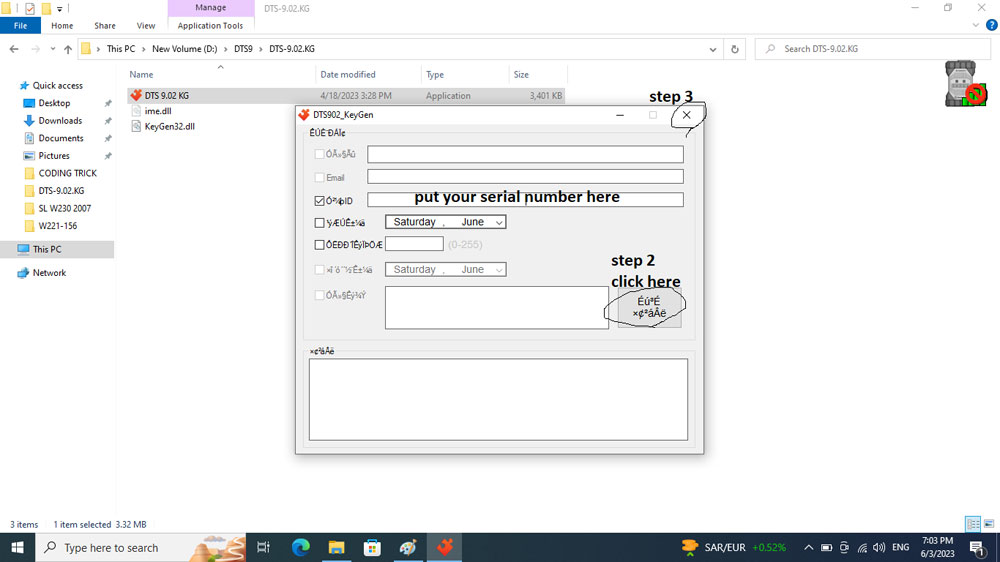1000x562 pixels.
Task: Open Microsoft Edge from the taskbar
Action: (x=300, y=547)
